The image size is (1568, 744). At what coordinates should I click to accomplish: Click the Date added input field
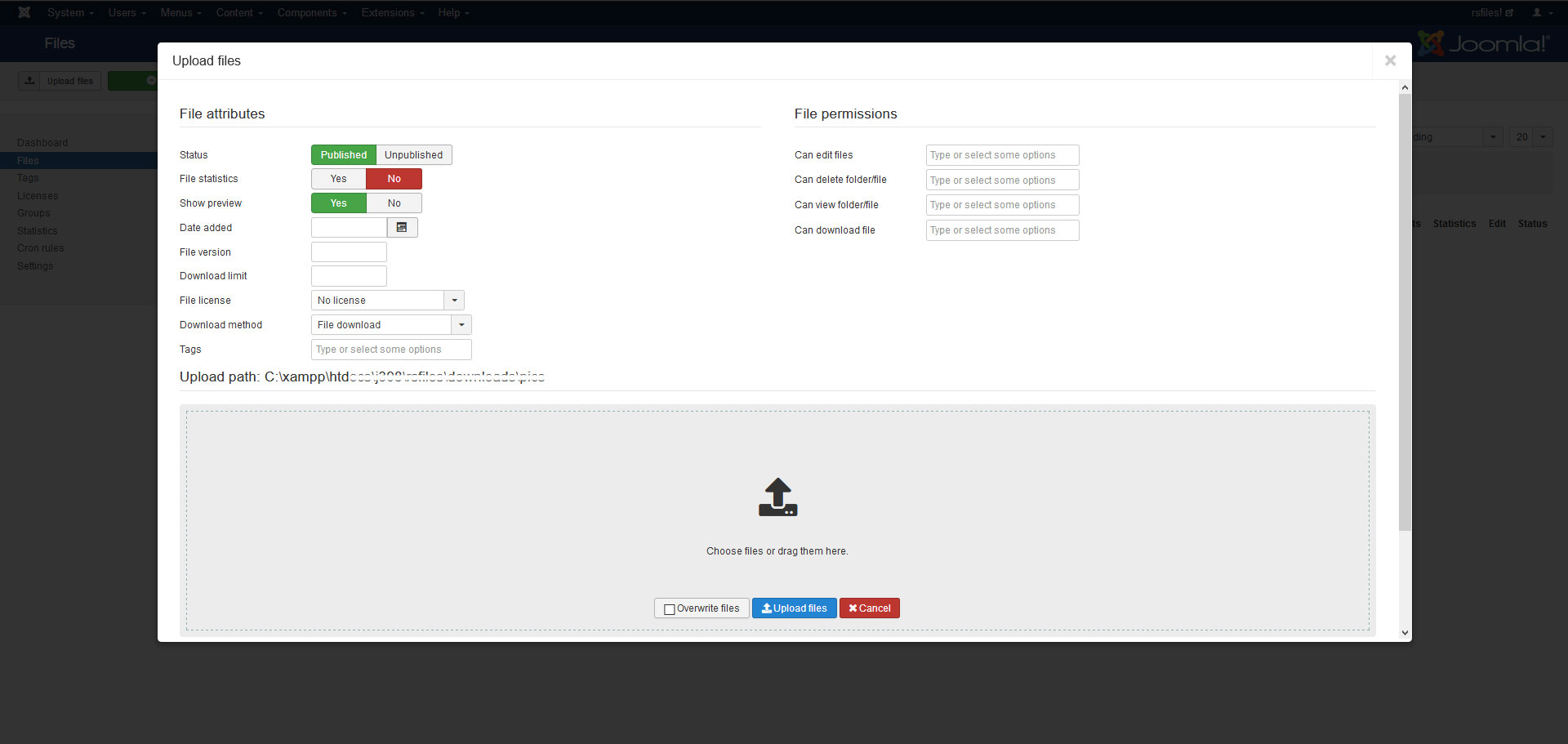pos(349,227)
